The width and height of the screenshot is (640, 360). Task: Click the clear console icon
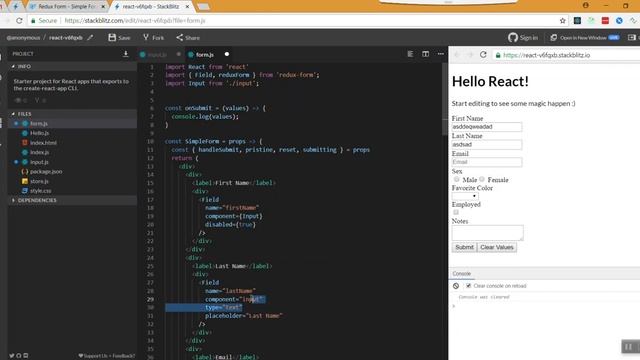pos(456,286)
